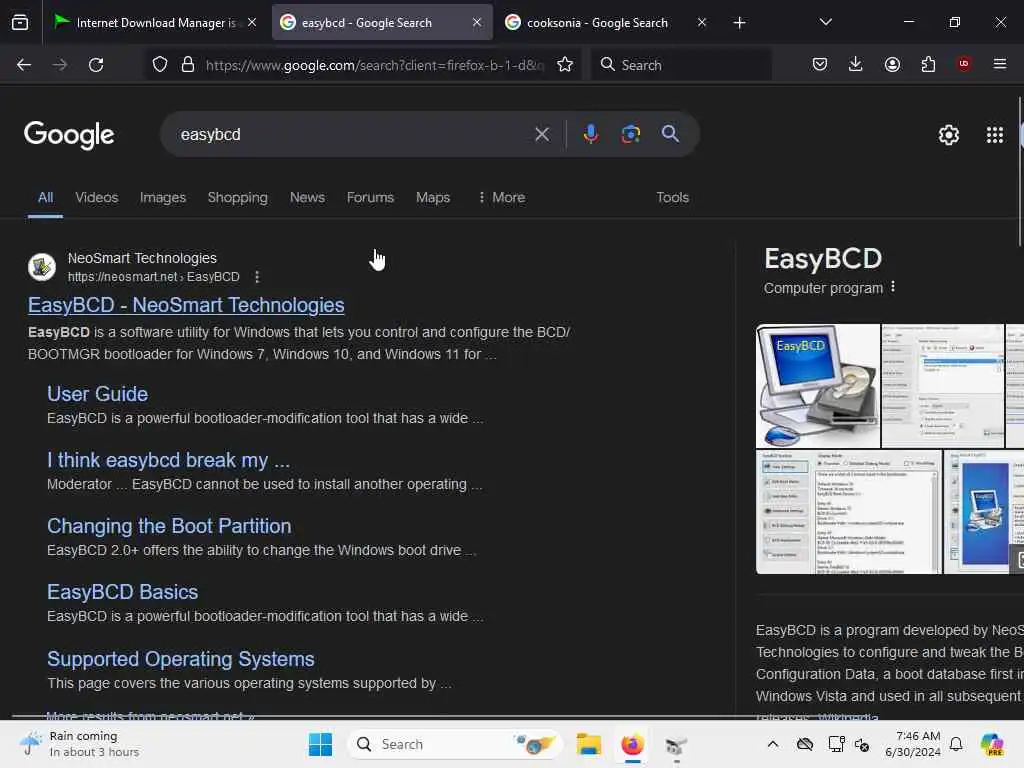Screen dimensions: 1024x768
Task: Start Google voice search
Action: (x=590, y=134)
